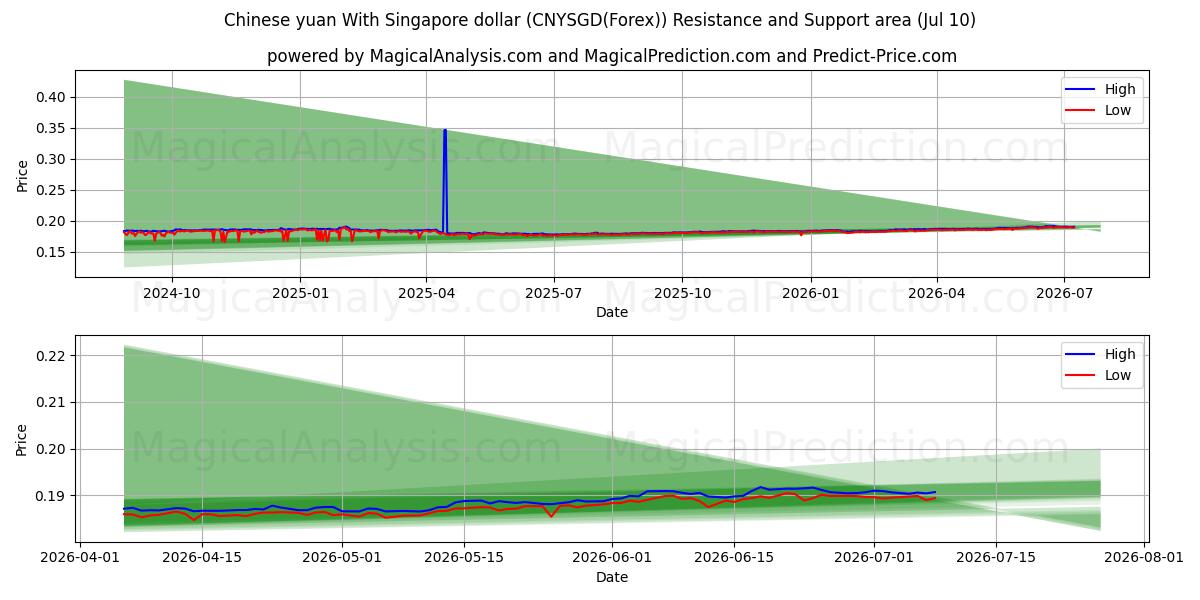Click the 0.22 tick on bottom chart's Price axis
Viewport: 1200px width, 600px height.
click(51, 356)
